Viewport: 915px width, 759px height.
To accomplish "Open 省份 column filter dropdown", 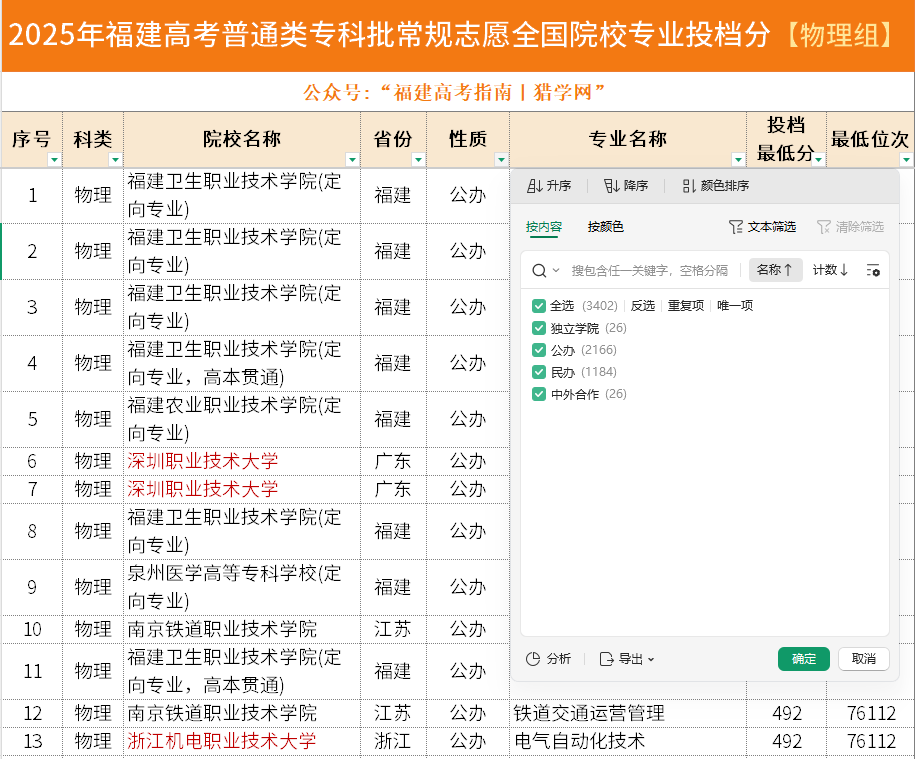I will click(418, 159).
